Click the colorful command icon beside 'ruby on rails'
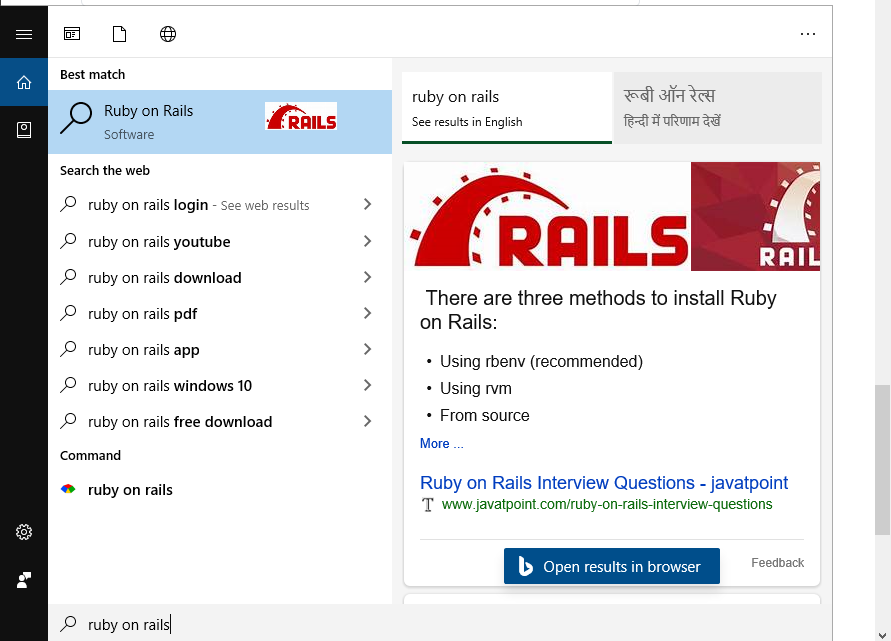891x641 pixels. 68,489
